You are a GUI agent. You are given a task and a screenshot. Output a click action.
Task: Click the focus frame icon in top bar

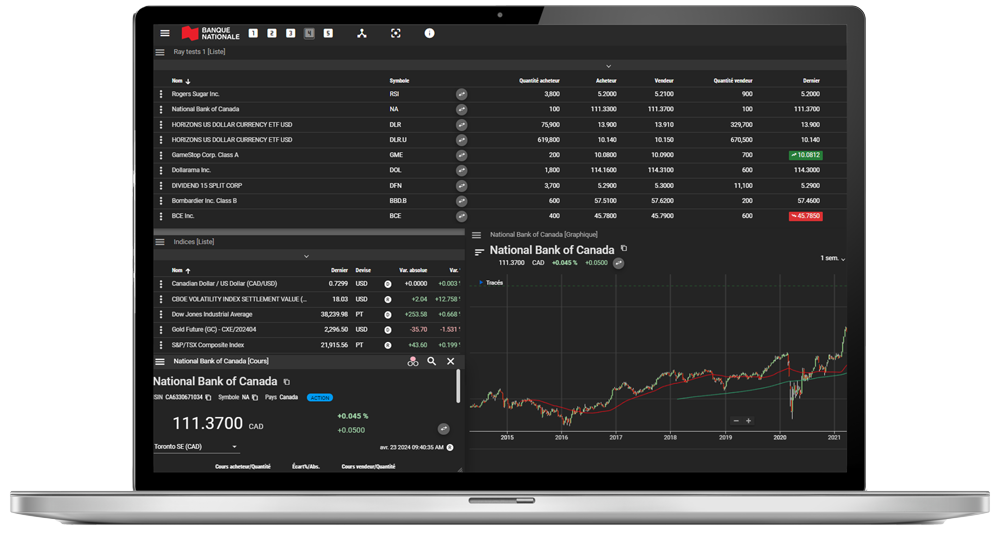pos(395,33)
